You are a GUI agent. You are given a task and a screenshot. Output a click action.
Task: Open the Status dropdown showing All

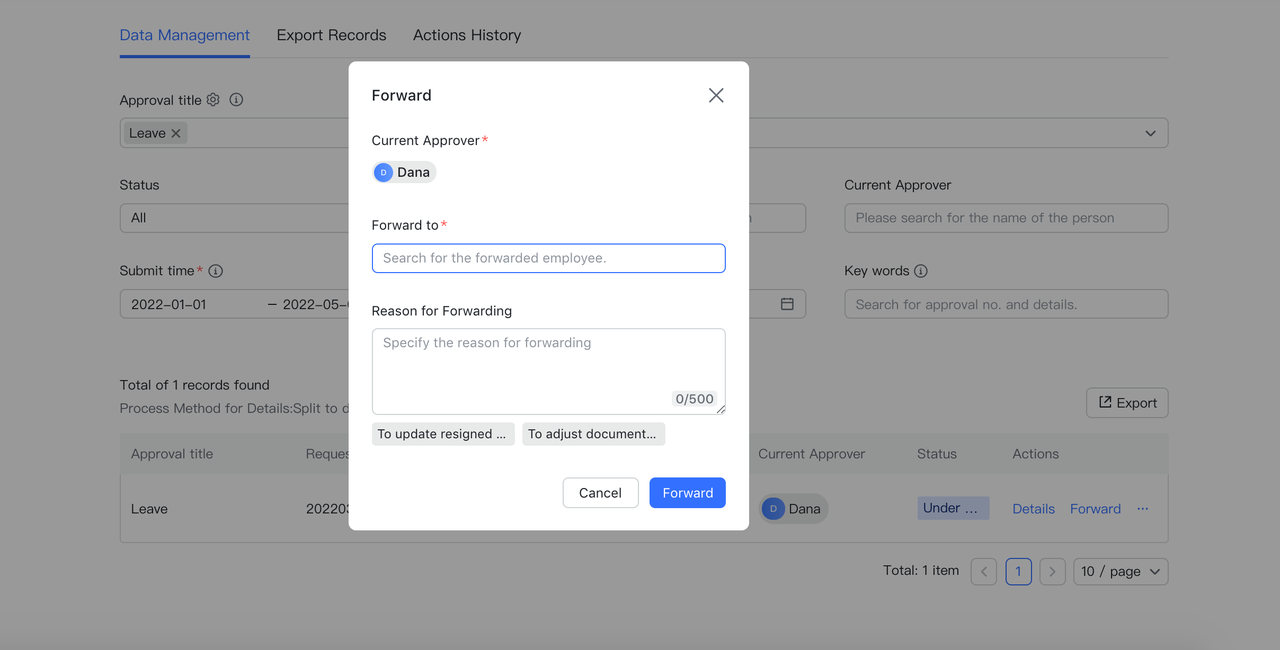(235, 218)
